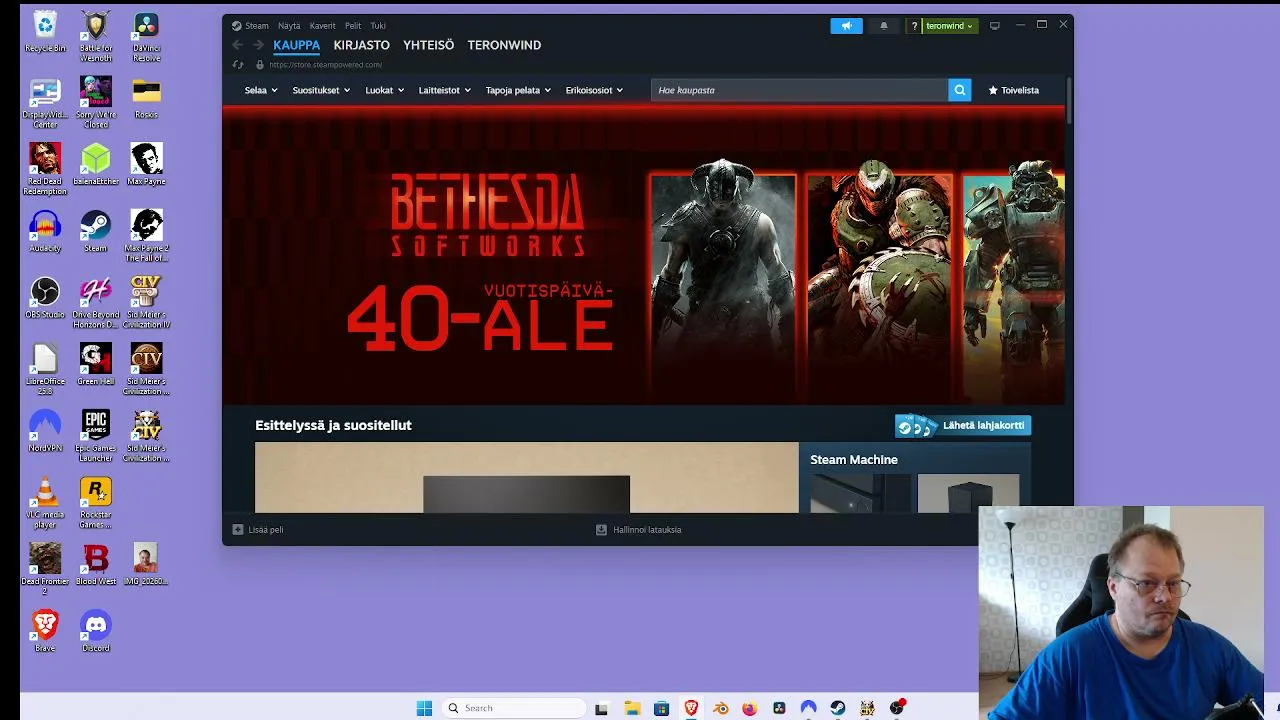Open the Tuki menu
The image size is (1280, 720).
pyautogui.click(x=378, y=26)
